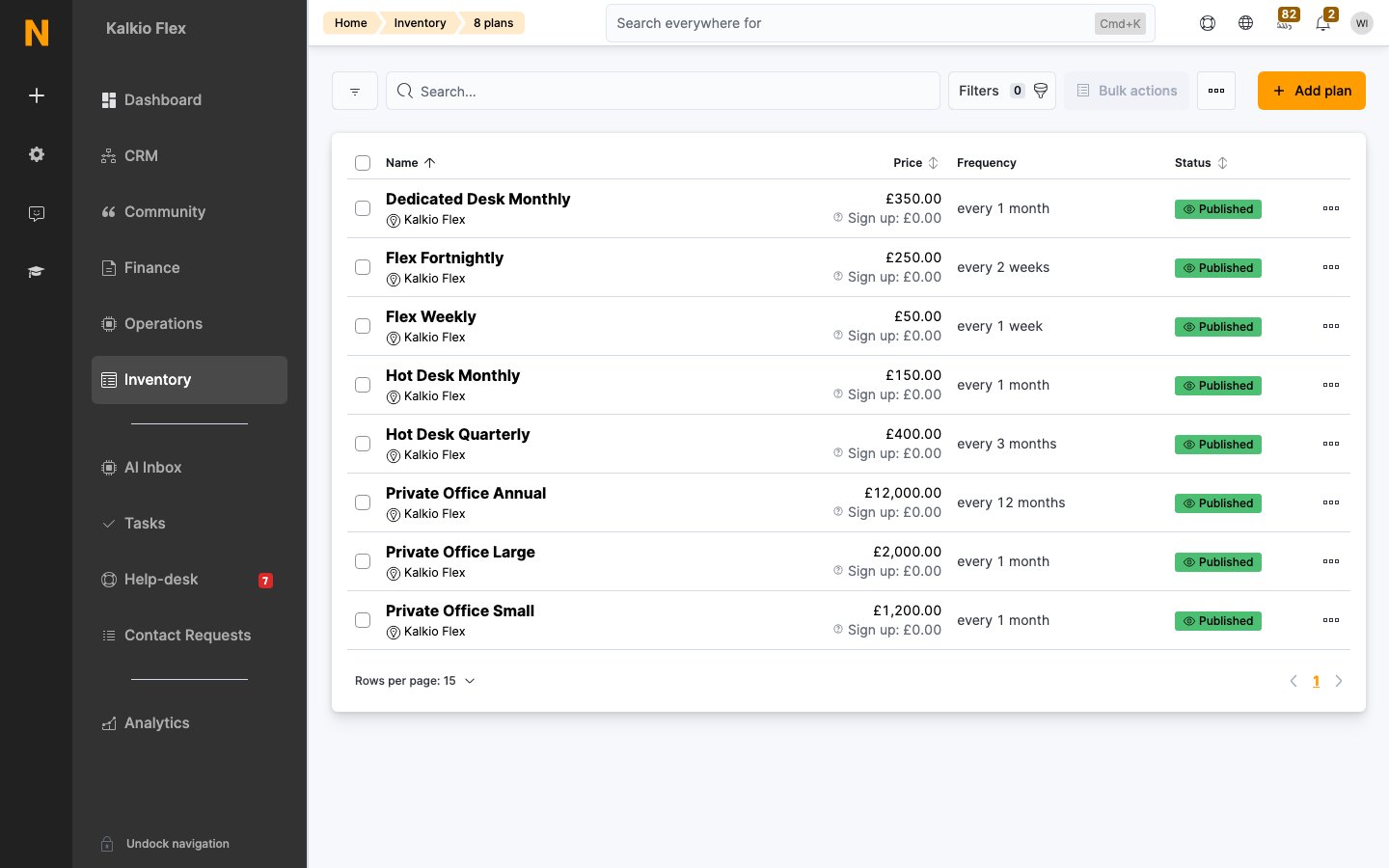Click the Home breadcrumb link
The height and width of the screenshot is (868, 1389).
pos(351,23)
